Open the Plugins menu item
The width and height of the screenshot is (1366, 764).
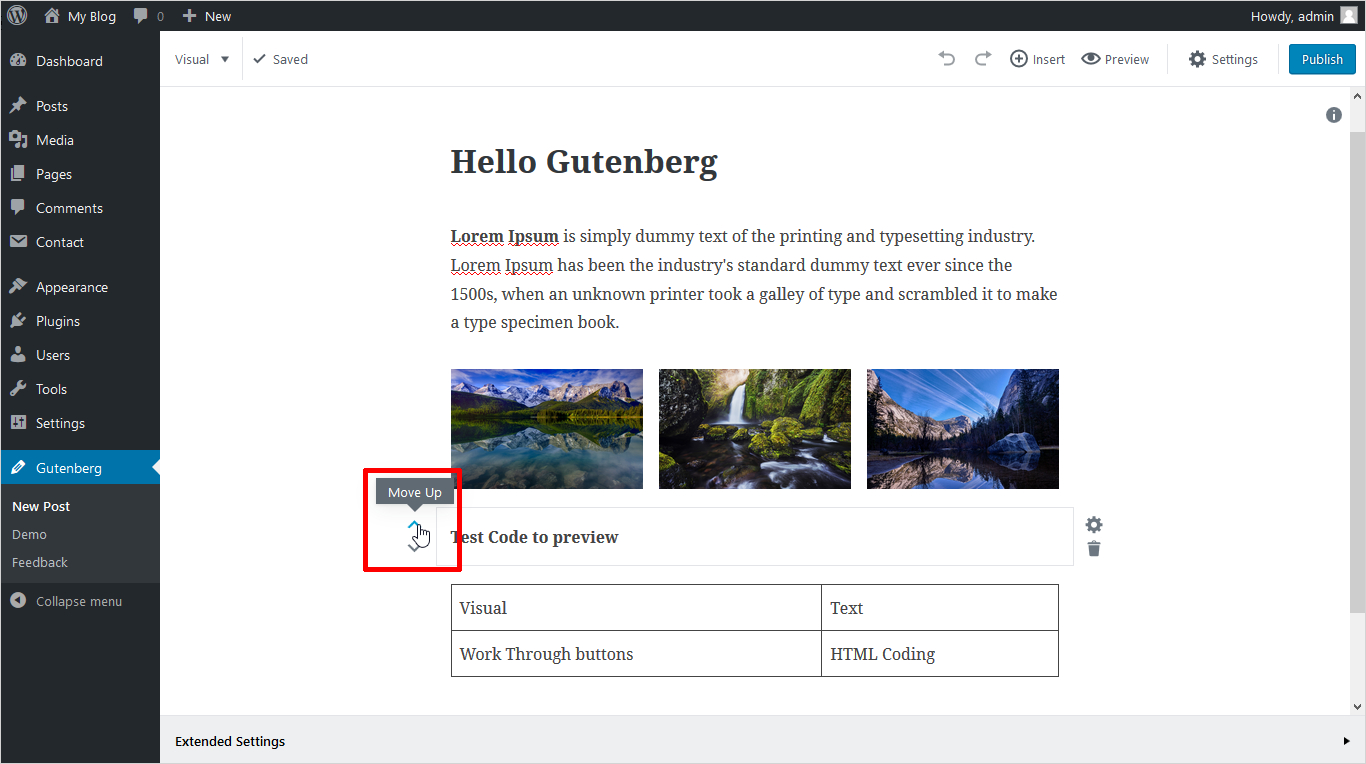pos(57,321)
